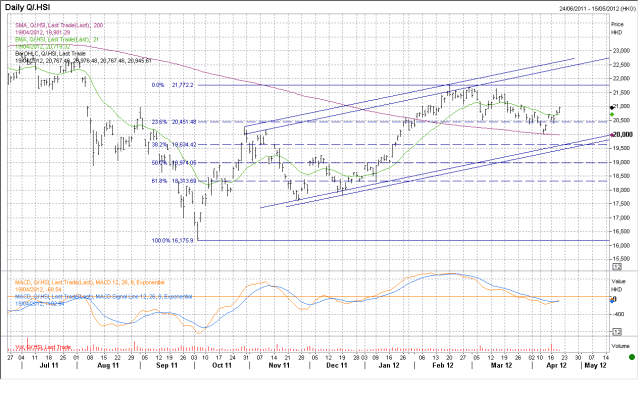Click the black last-trade marker on price axis

click(613, 107)
